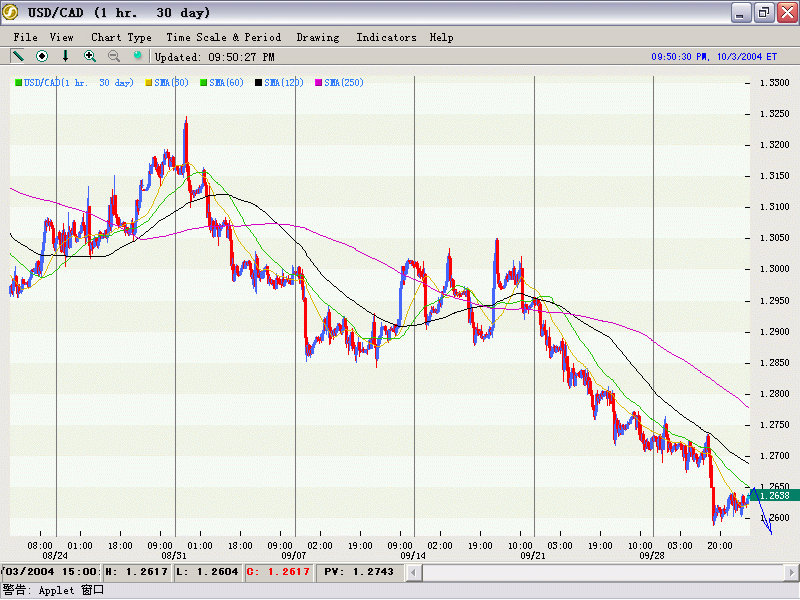Expand the Chart Type menu
Image resolution: width=800 pixels, height=600 pixels.
click(121, 37)
